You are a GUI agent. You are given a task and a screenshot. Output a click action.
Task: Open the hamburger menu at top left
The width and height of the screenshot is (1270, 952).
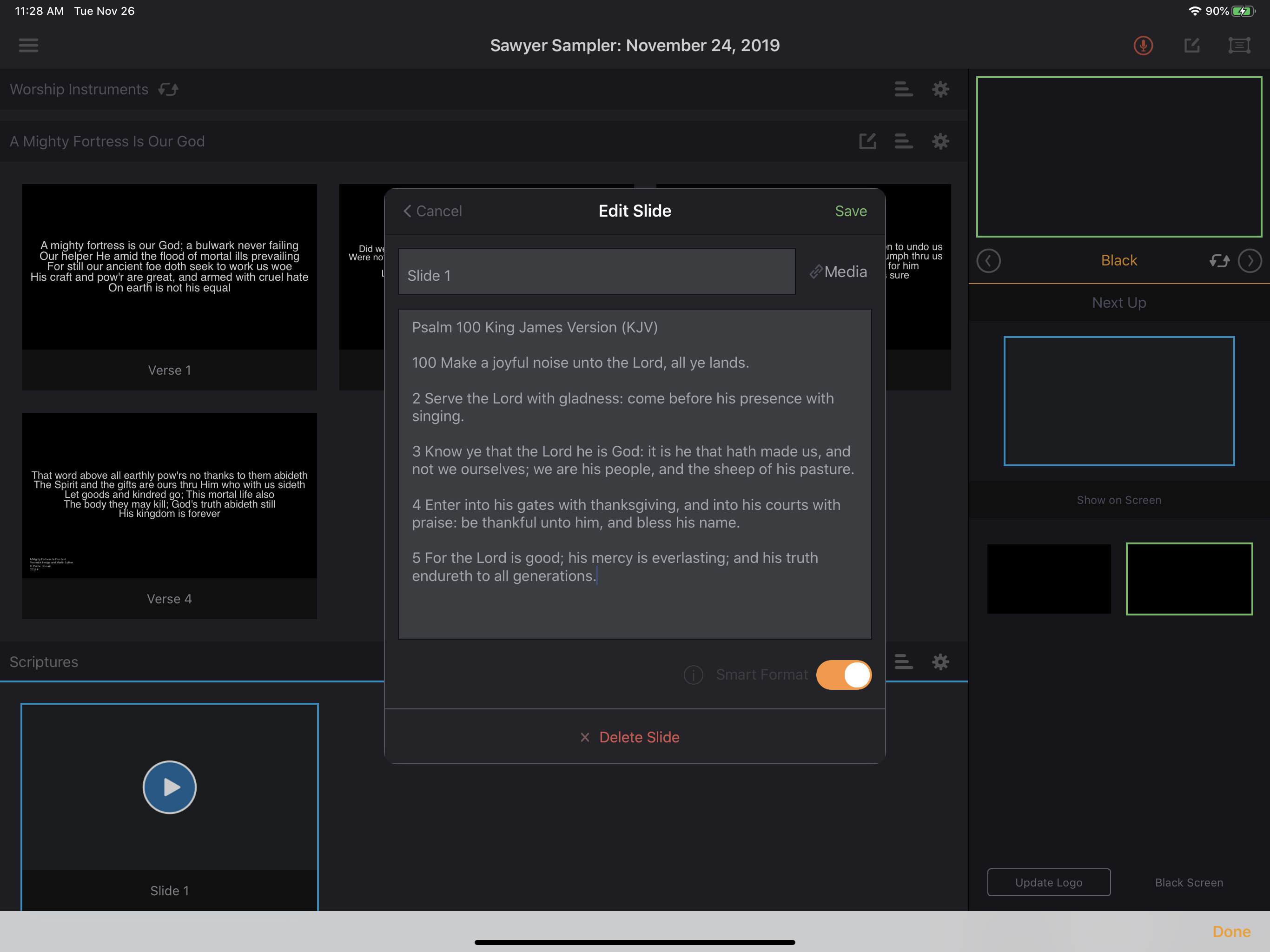tap(28, 46)
